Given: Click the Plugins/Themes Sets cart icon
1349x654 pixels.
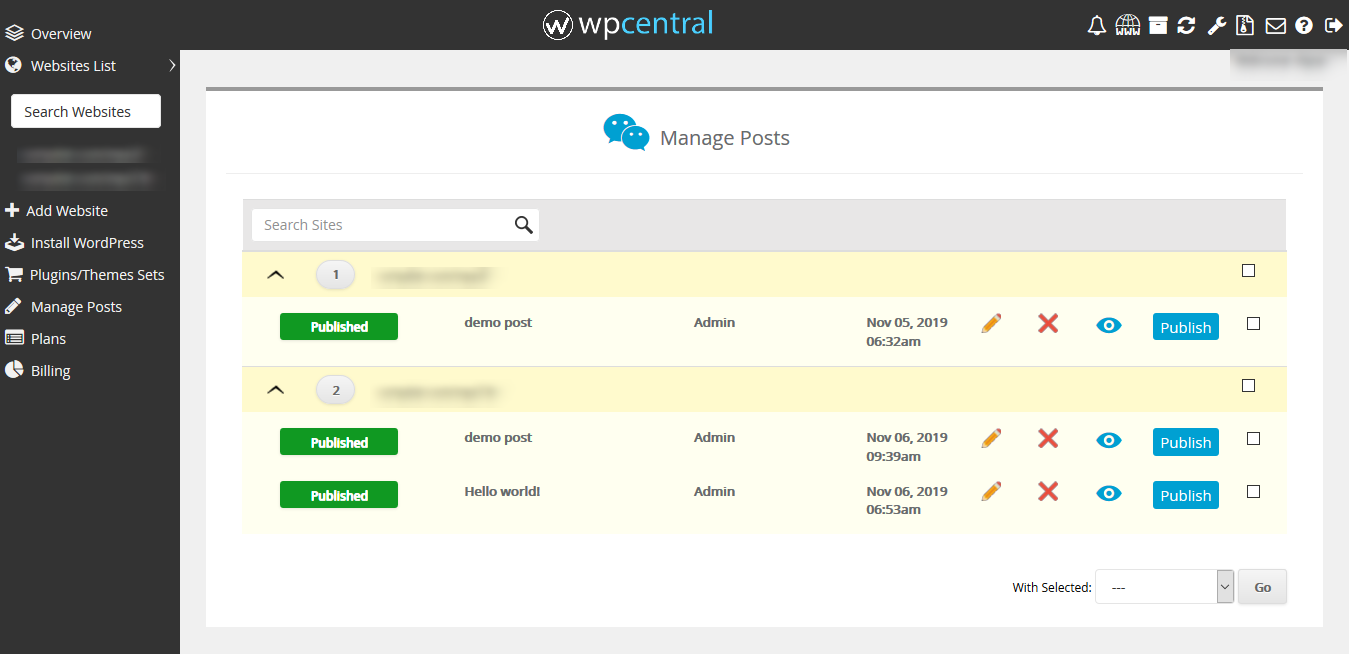Looking at the screenshot, I should pos(14,274).
